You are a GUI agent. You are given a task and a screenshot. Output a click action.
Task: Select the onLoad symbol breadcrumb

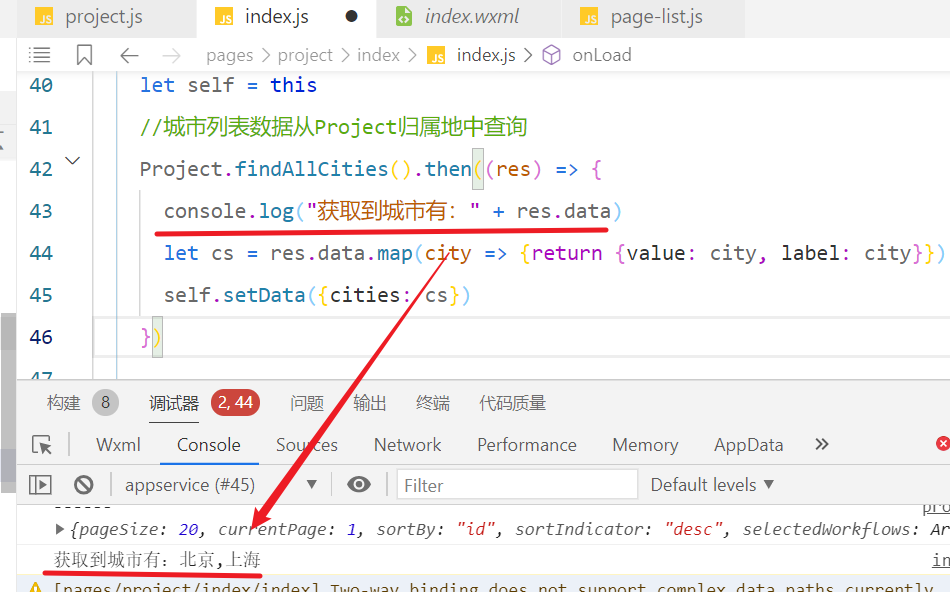tap(602, 55)
